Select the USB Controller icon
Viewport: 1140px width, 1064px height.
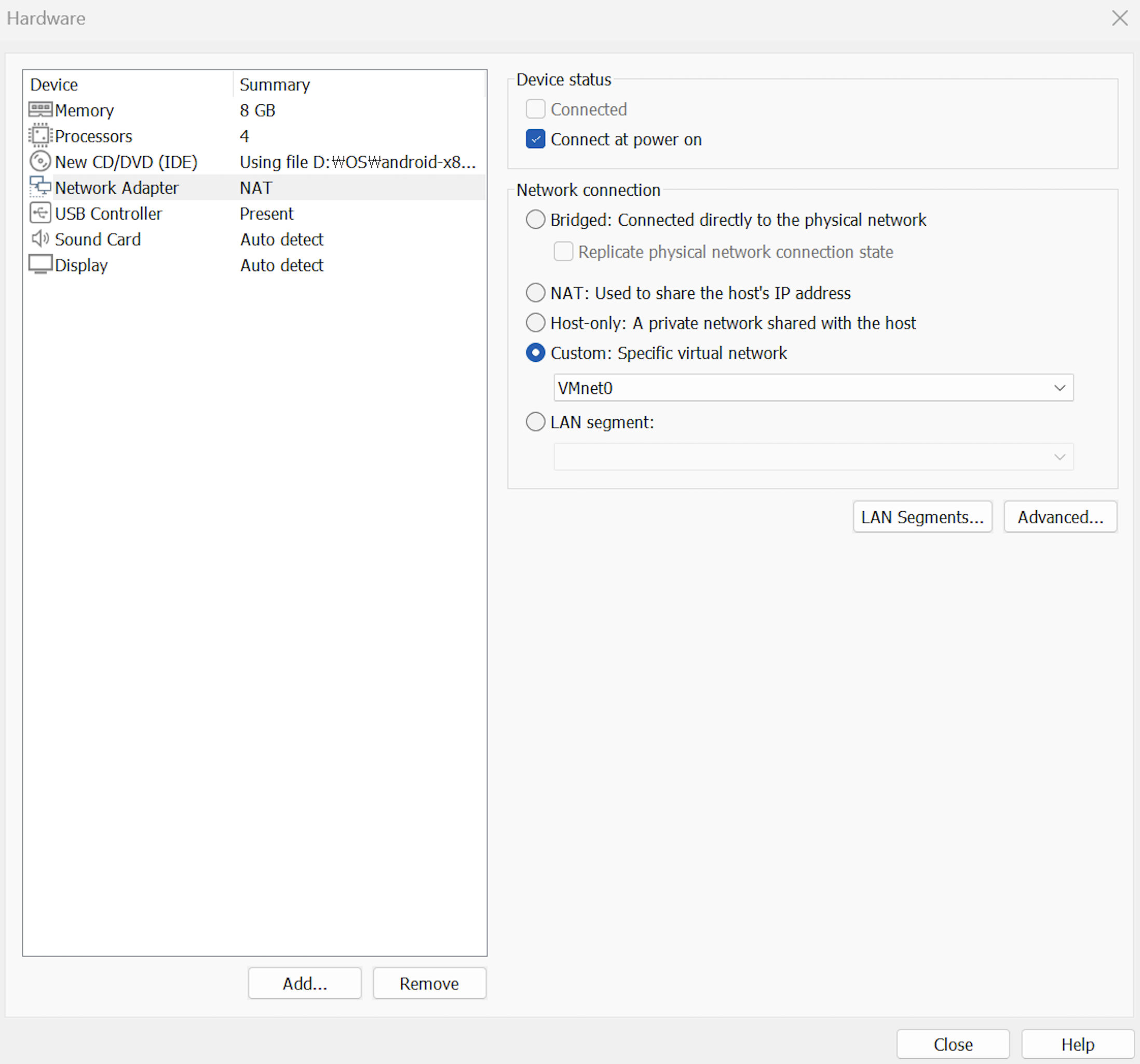pyautogui.click(x=39, y=213)
